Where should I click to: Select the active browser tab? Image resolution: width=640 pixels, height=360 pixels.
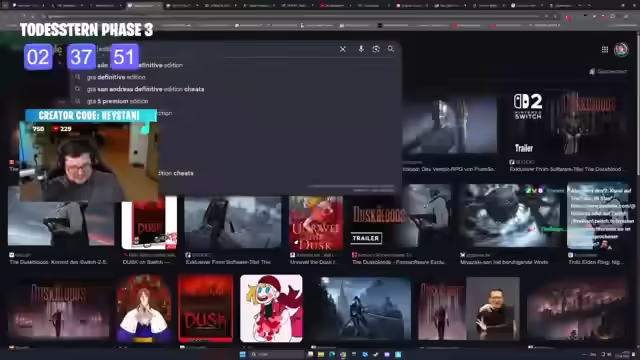point(143,6)
